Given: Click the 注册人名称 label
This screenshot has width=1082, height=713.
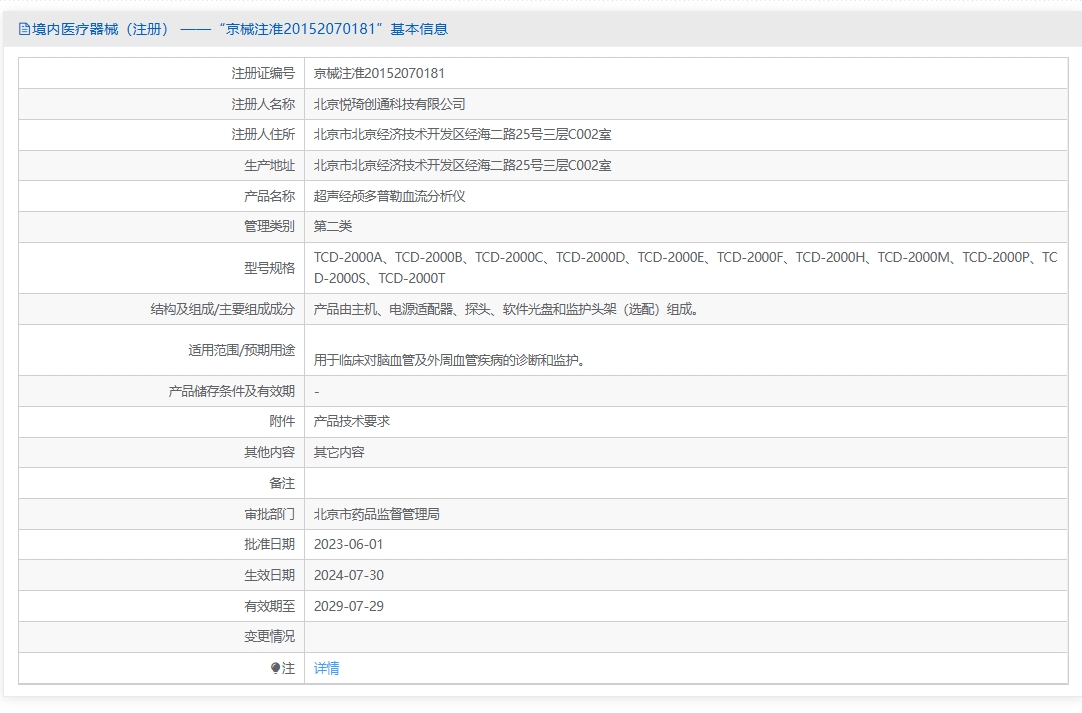Looking at the screenshot, I should [263, 104].
